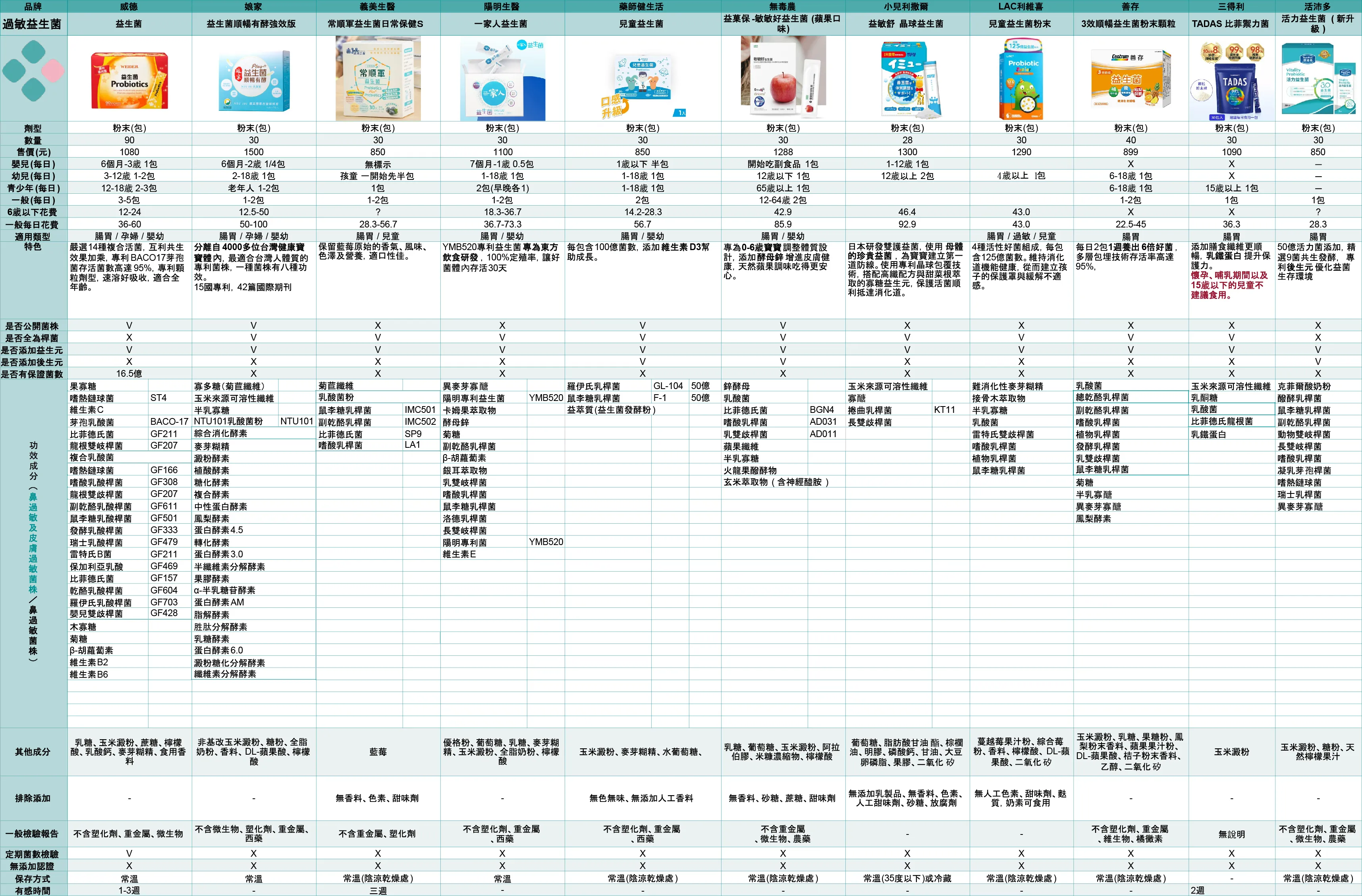Select the 是否添加後生元 row label

point(34,362)
